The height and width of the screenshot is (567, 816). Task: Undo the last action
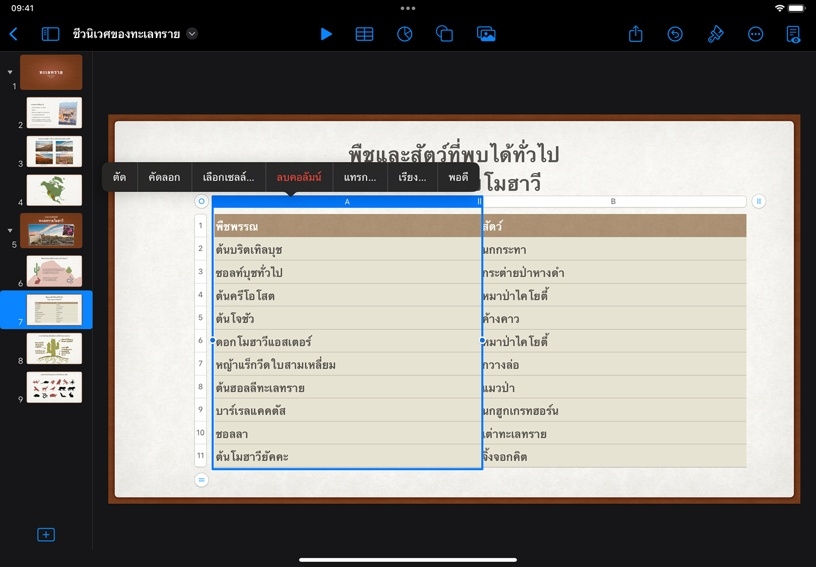tap(675, 34)
